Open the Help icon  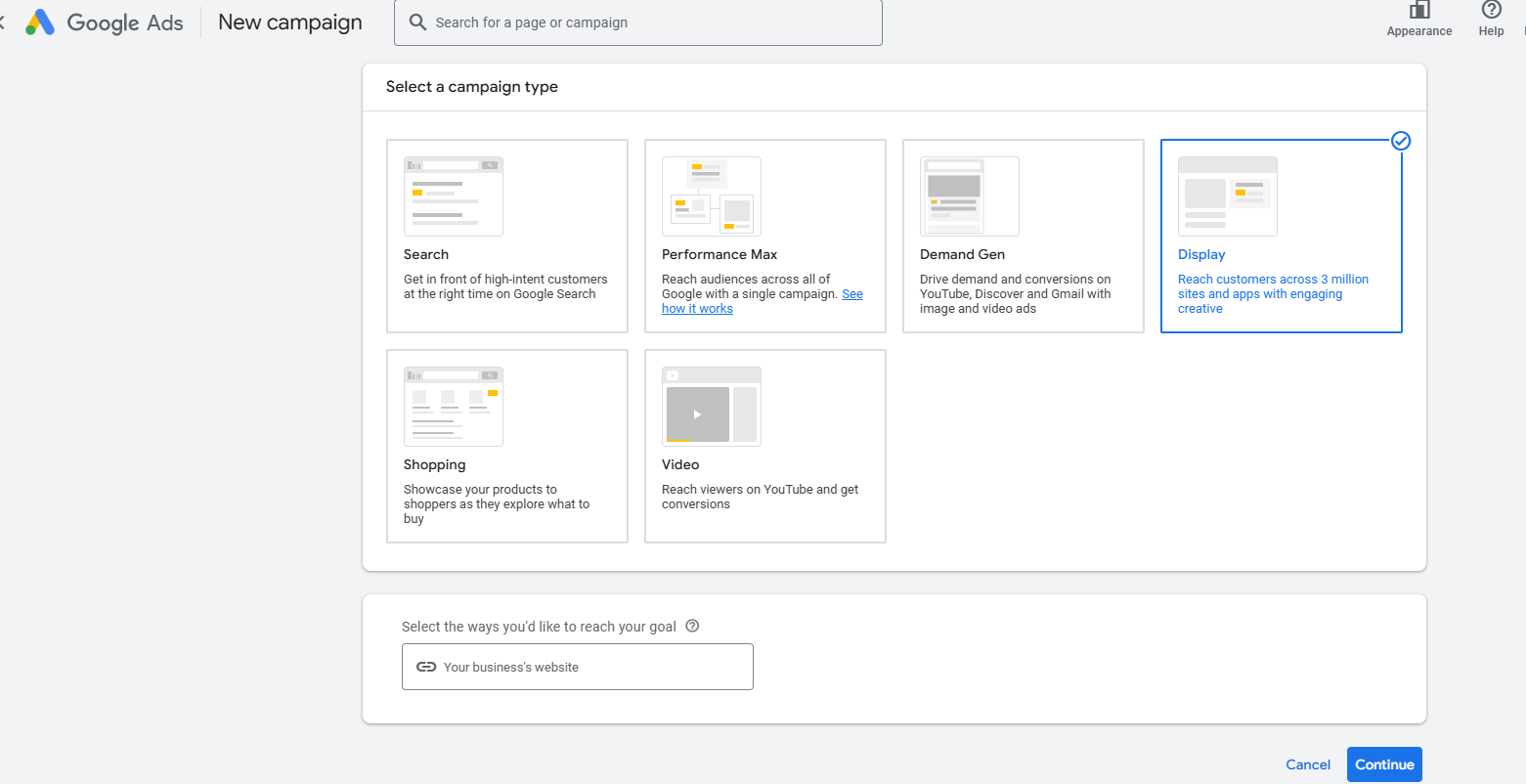click(x=1491, y=11)
